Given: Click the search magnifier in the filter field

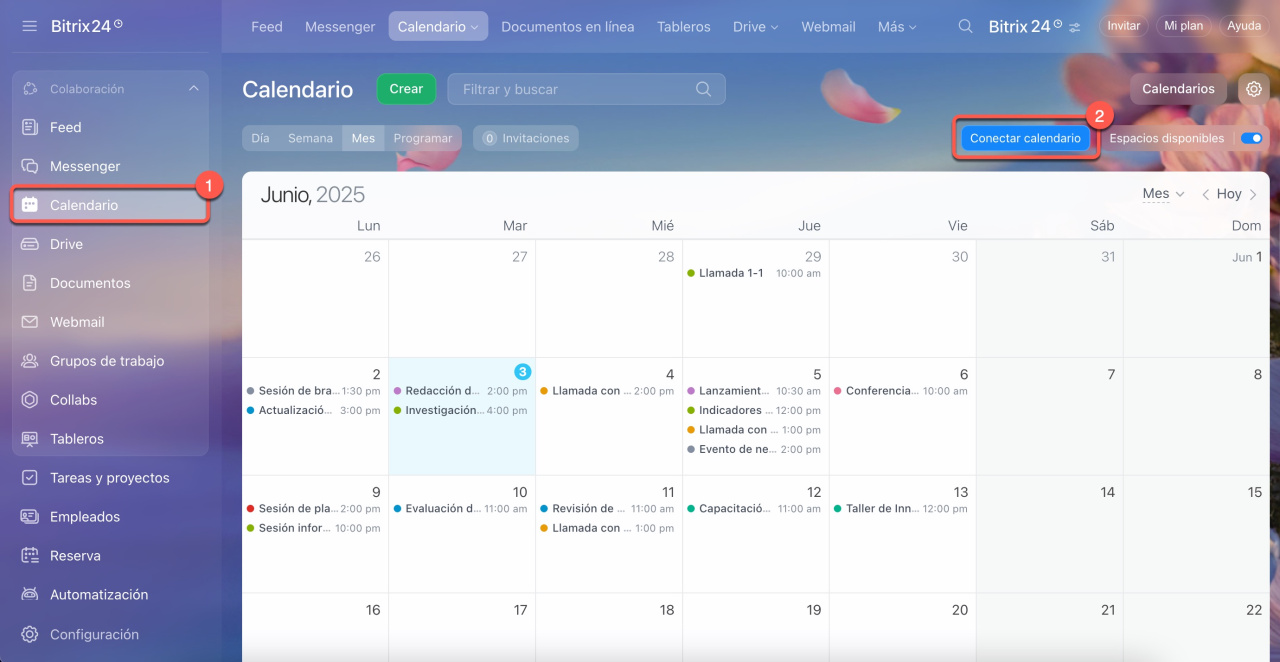Looking at the screenshot, I should [x=704, y=89].
